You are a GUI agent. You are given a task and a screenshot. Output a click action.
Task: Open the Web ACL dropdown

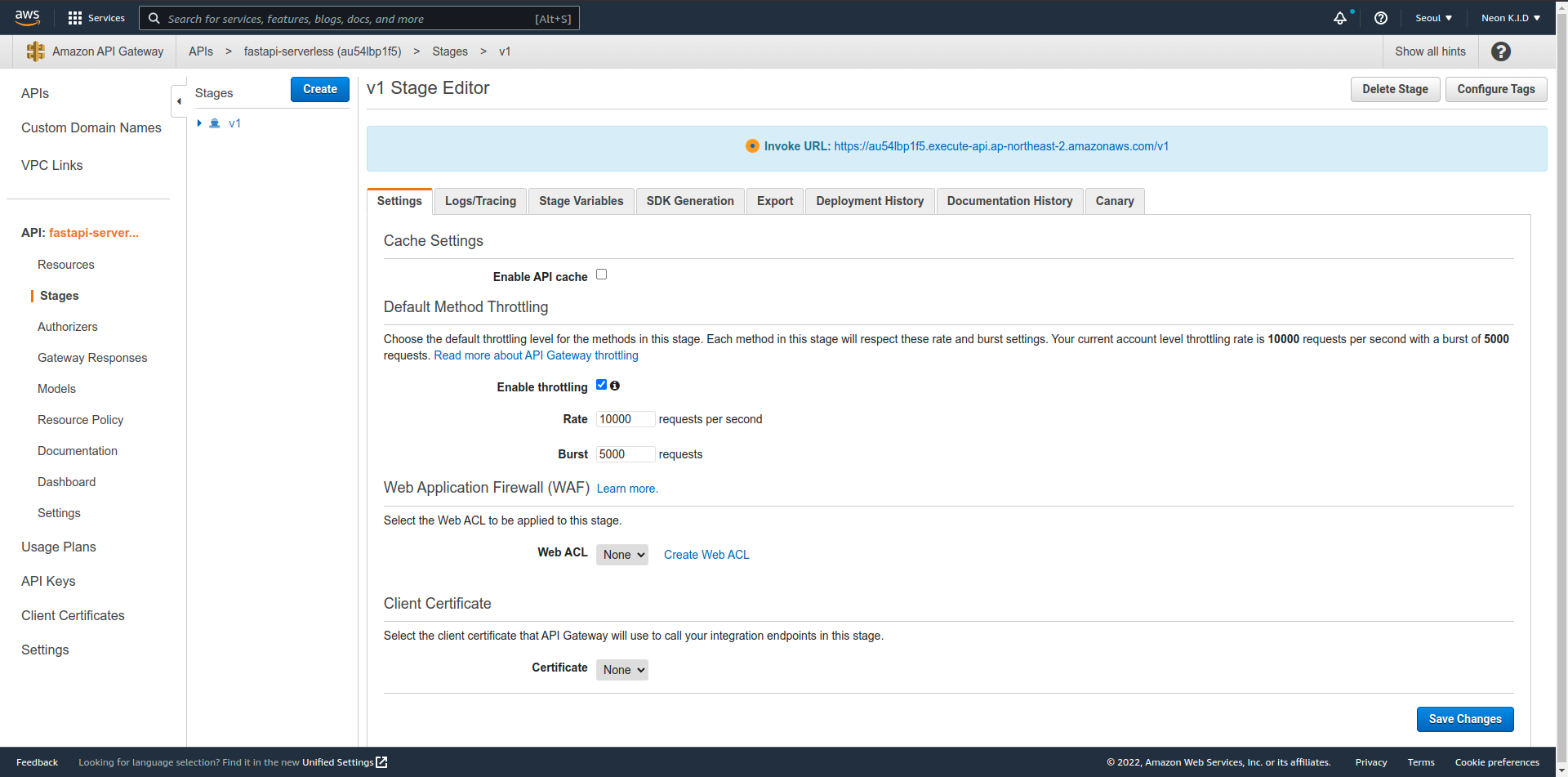(x=622, y=555)
